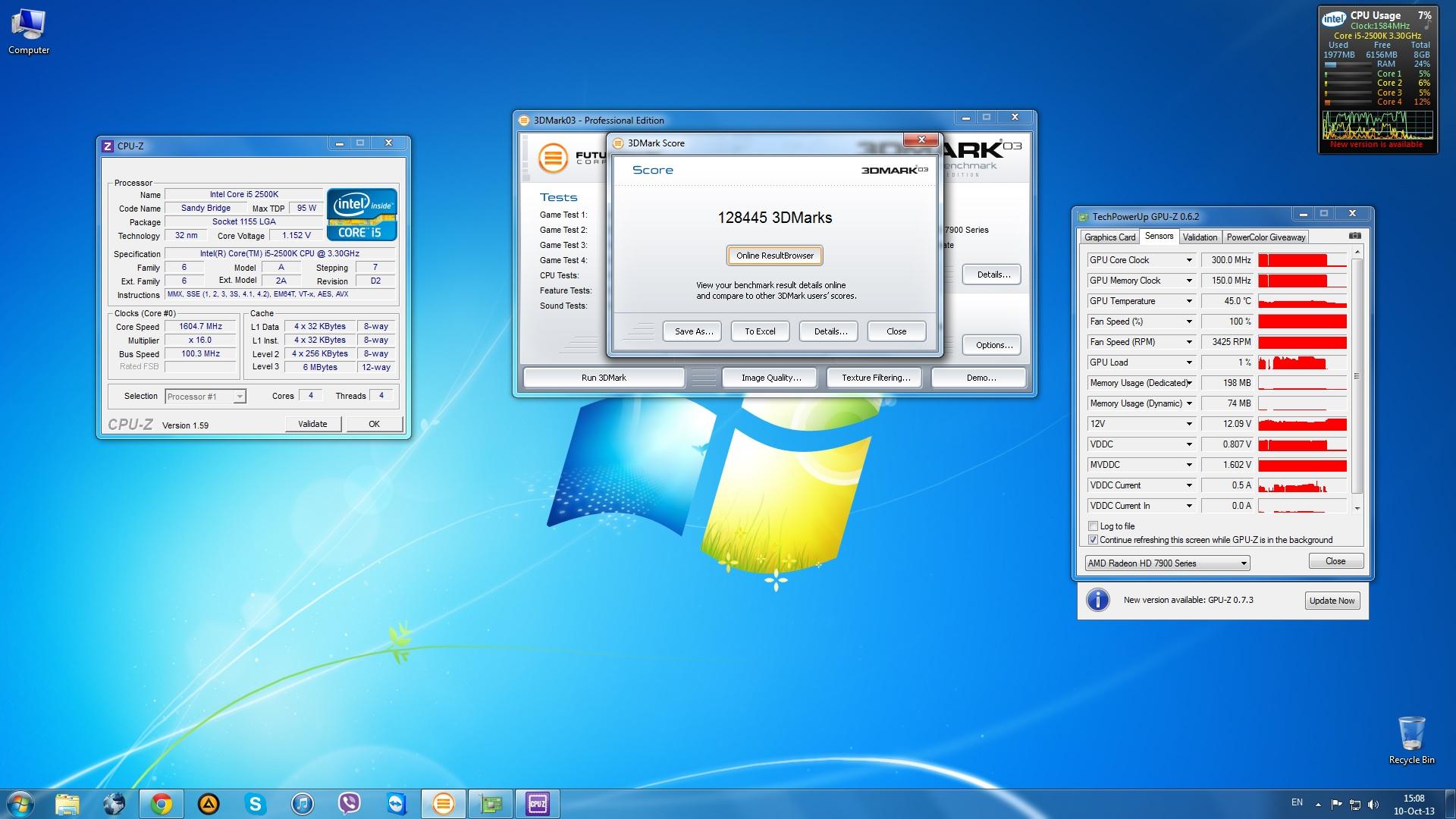Screen dimensions: 1456x819
Task: Click the Validate button in CPU-Z
Action: (312, 424)
